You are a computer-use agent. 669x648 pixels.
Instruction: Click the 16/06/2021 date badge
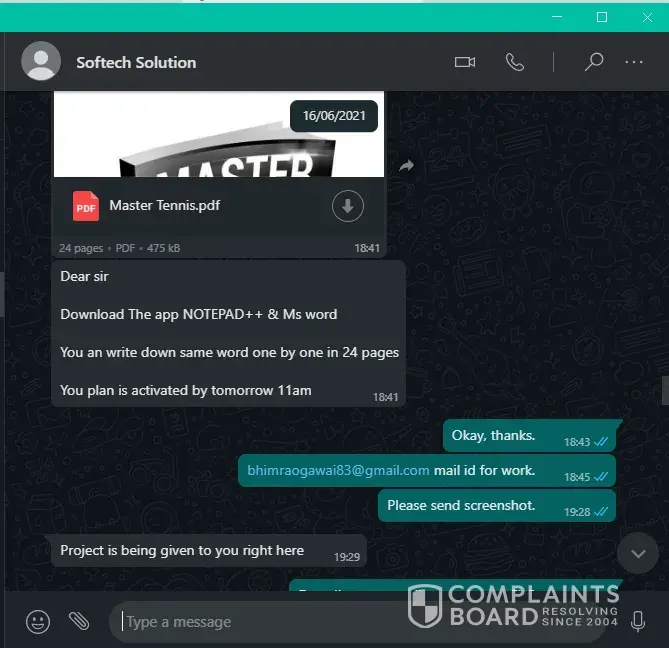pyautogui.click(x=334, y=116)
